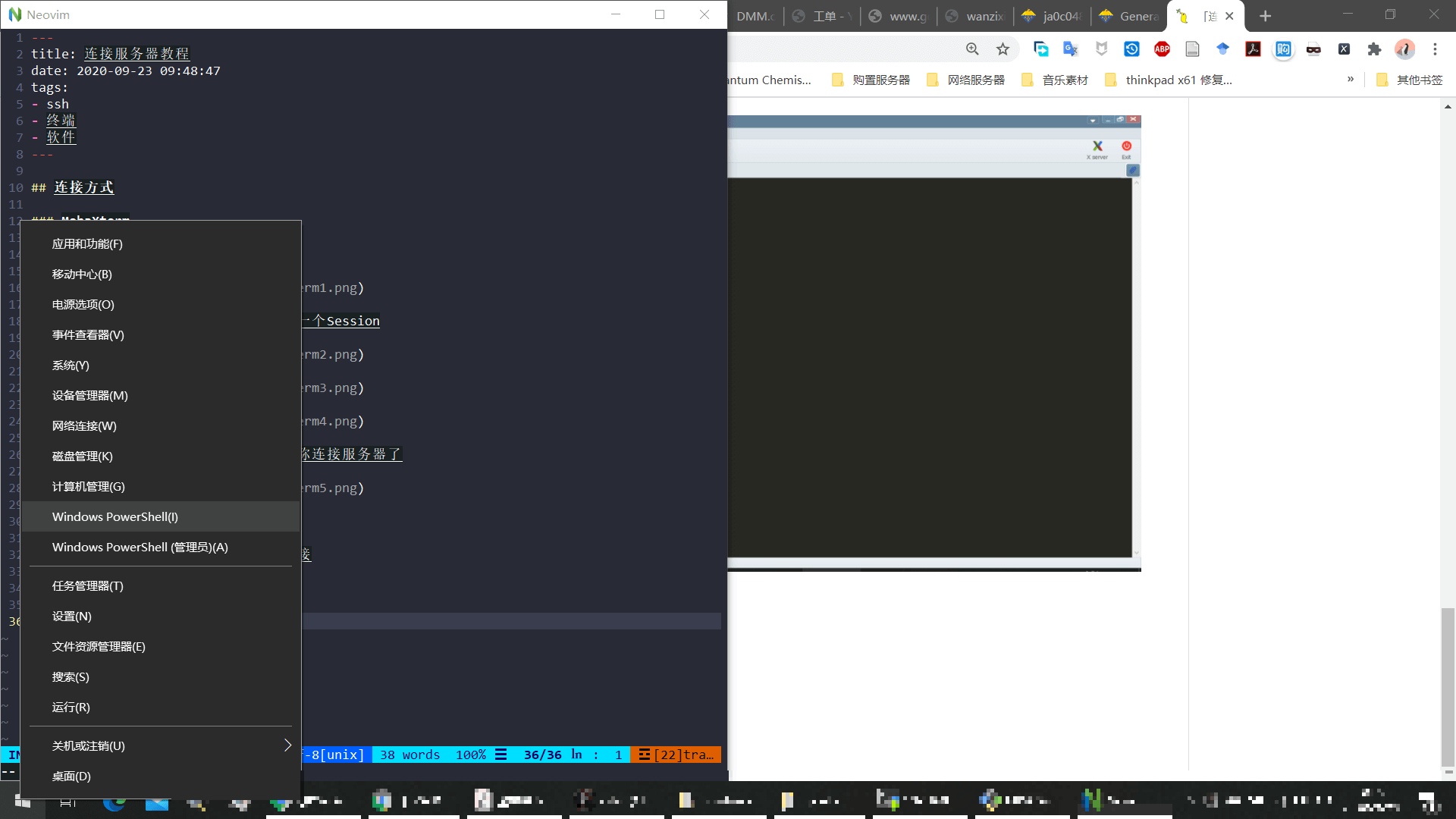
Task: Open the 网络服务器 bookmark folder
Action: (965, 80)
